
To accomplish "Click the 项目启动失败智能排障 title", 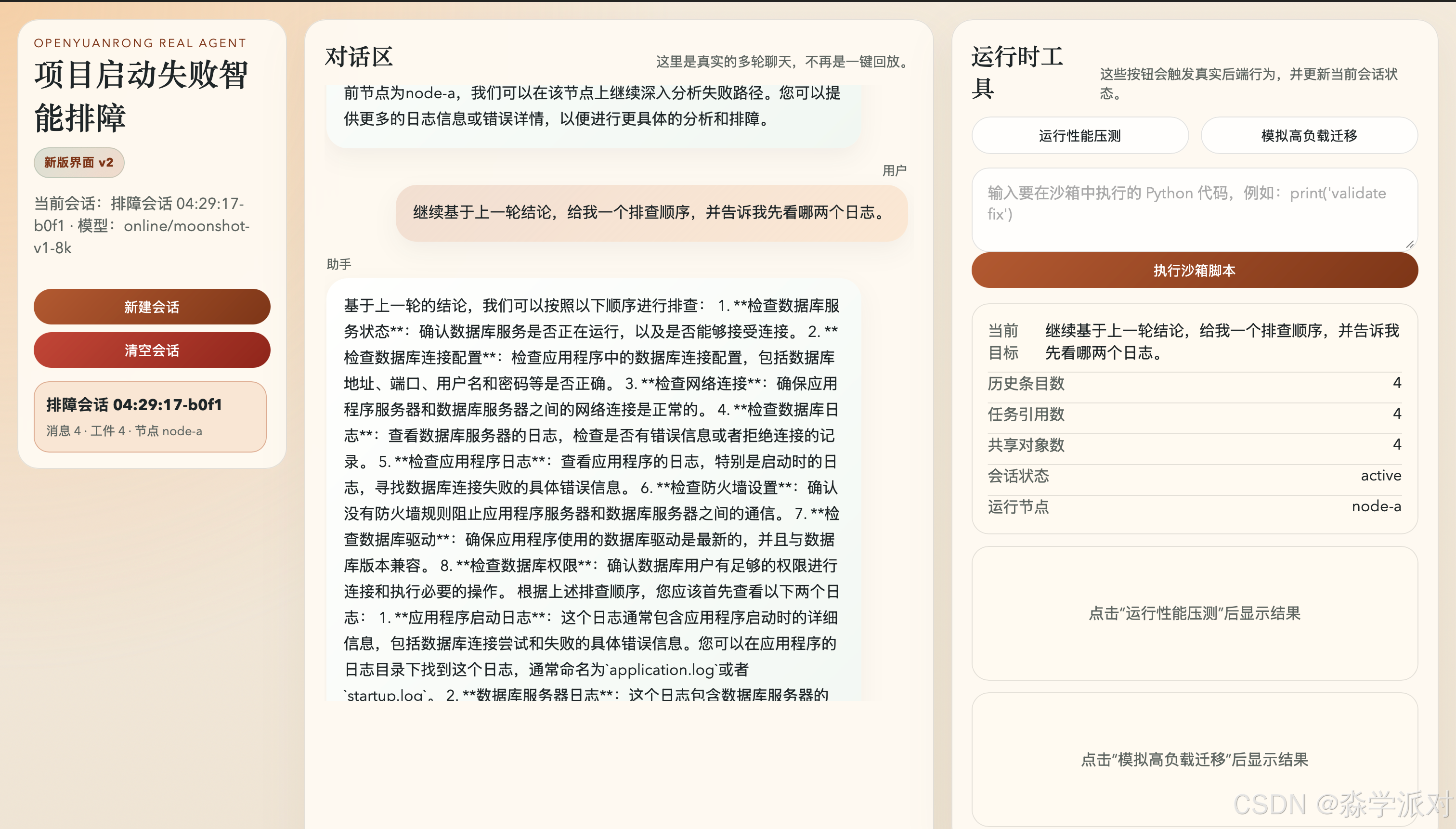I will click(140, 96).
